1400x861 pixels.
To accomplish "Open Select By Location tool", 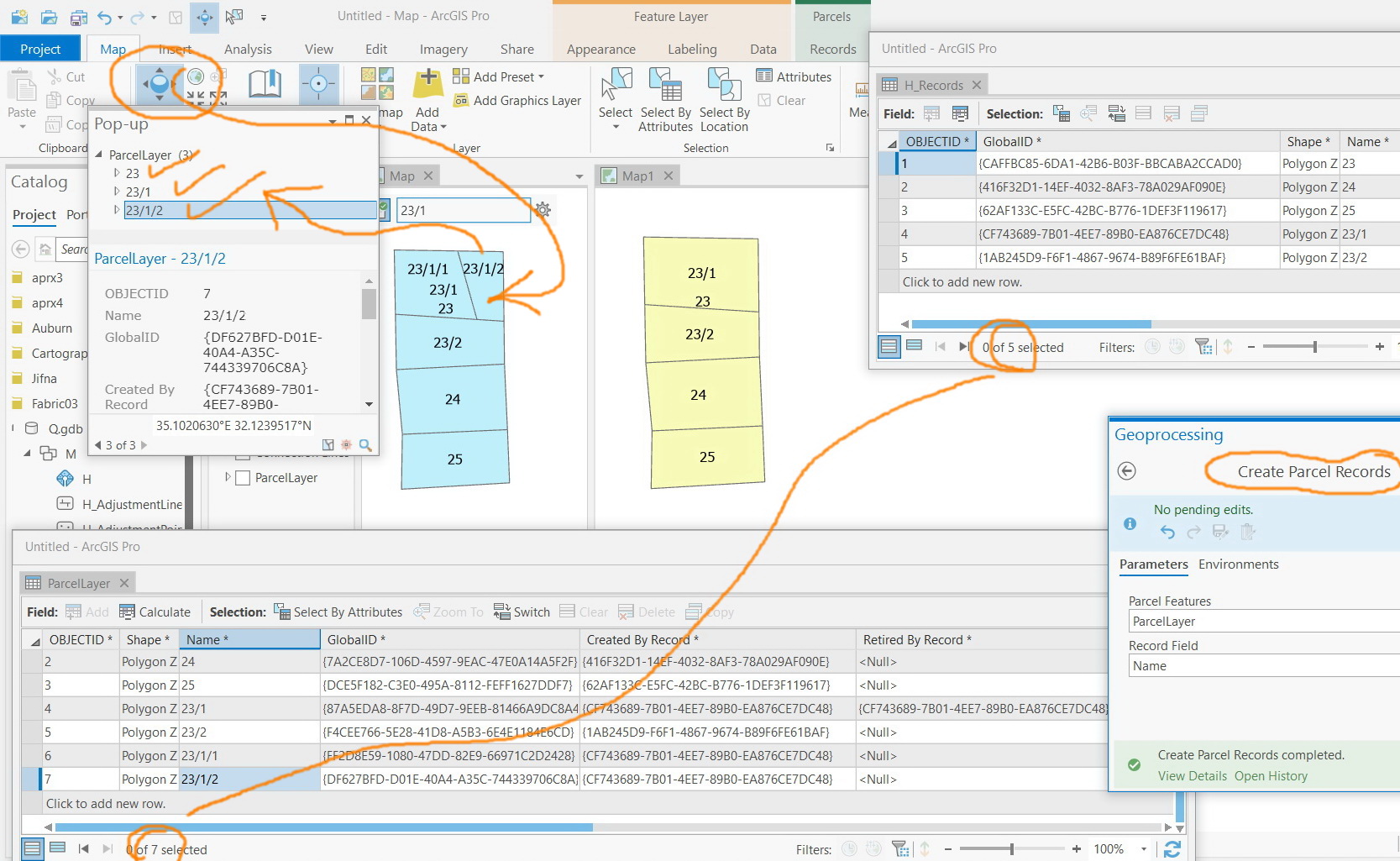I will click(x=723, y=101).
